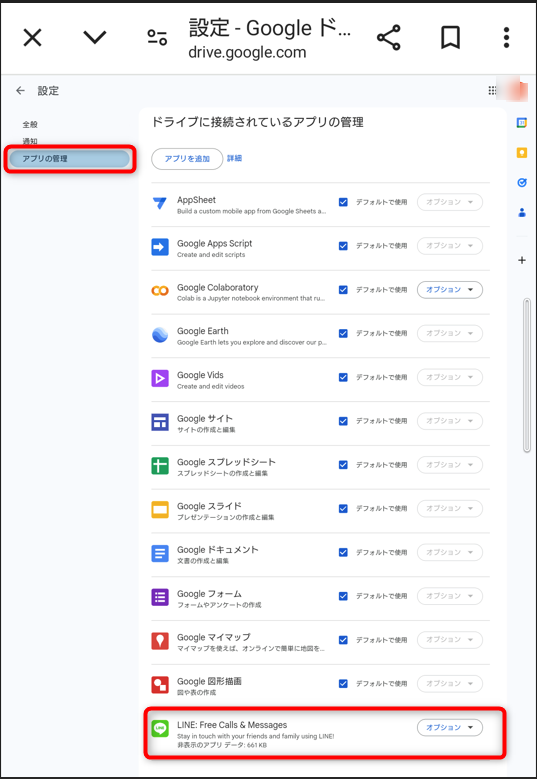Uncheck default use for Google Apps Script
The image size is (537, 779).
tap(343, 246)
